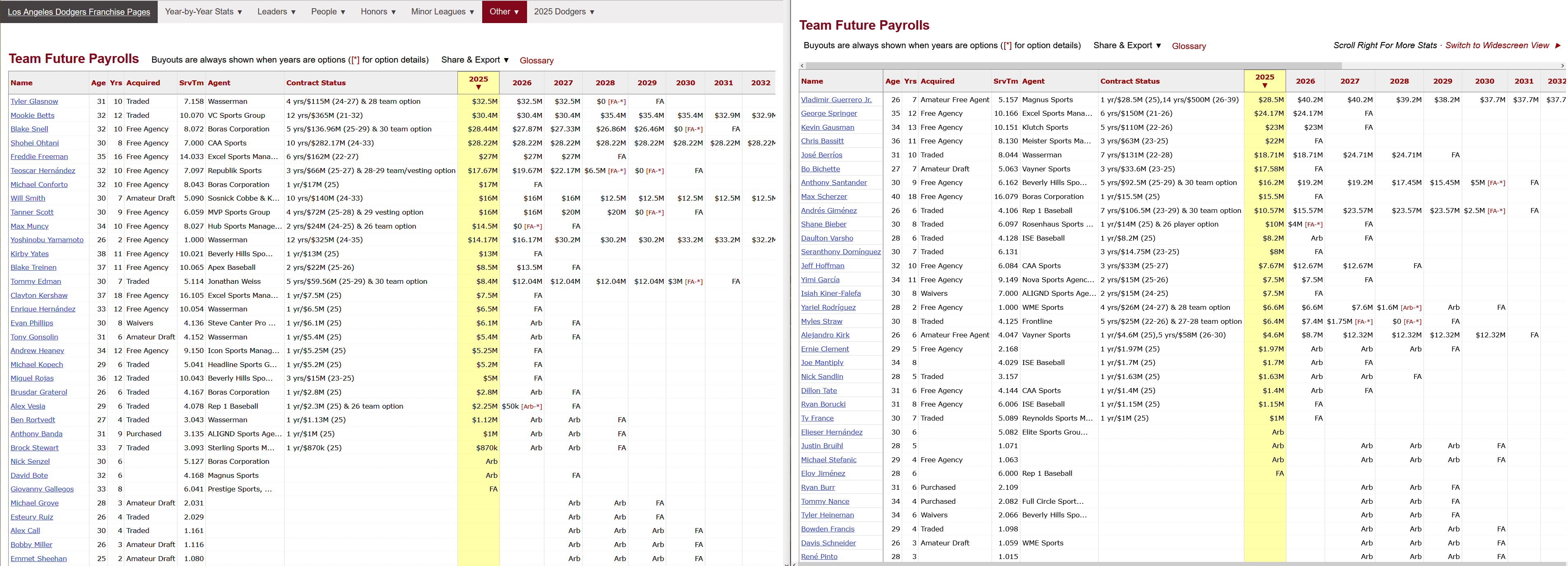Sort left table by Age column
This screenshot has width=1568, height=566.
pos(98,83)
